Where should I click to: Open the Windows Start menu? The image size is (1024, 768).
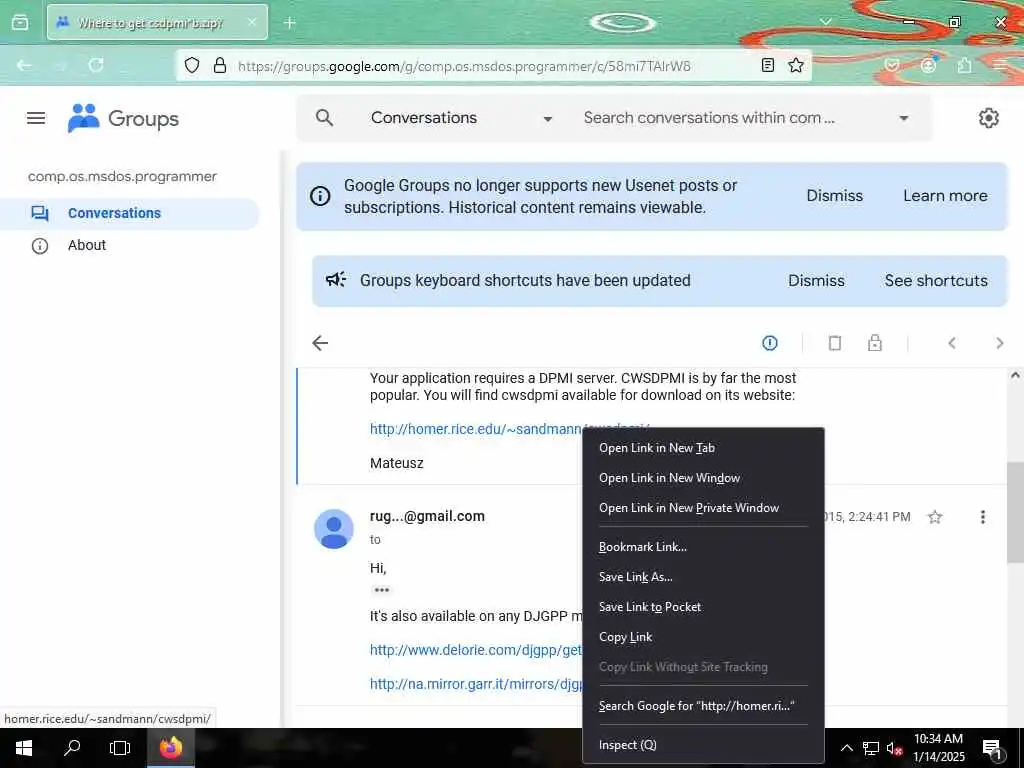[24, 748]
